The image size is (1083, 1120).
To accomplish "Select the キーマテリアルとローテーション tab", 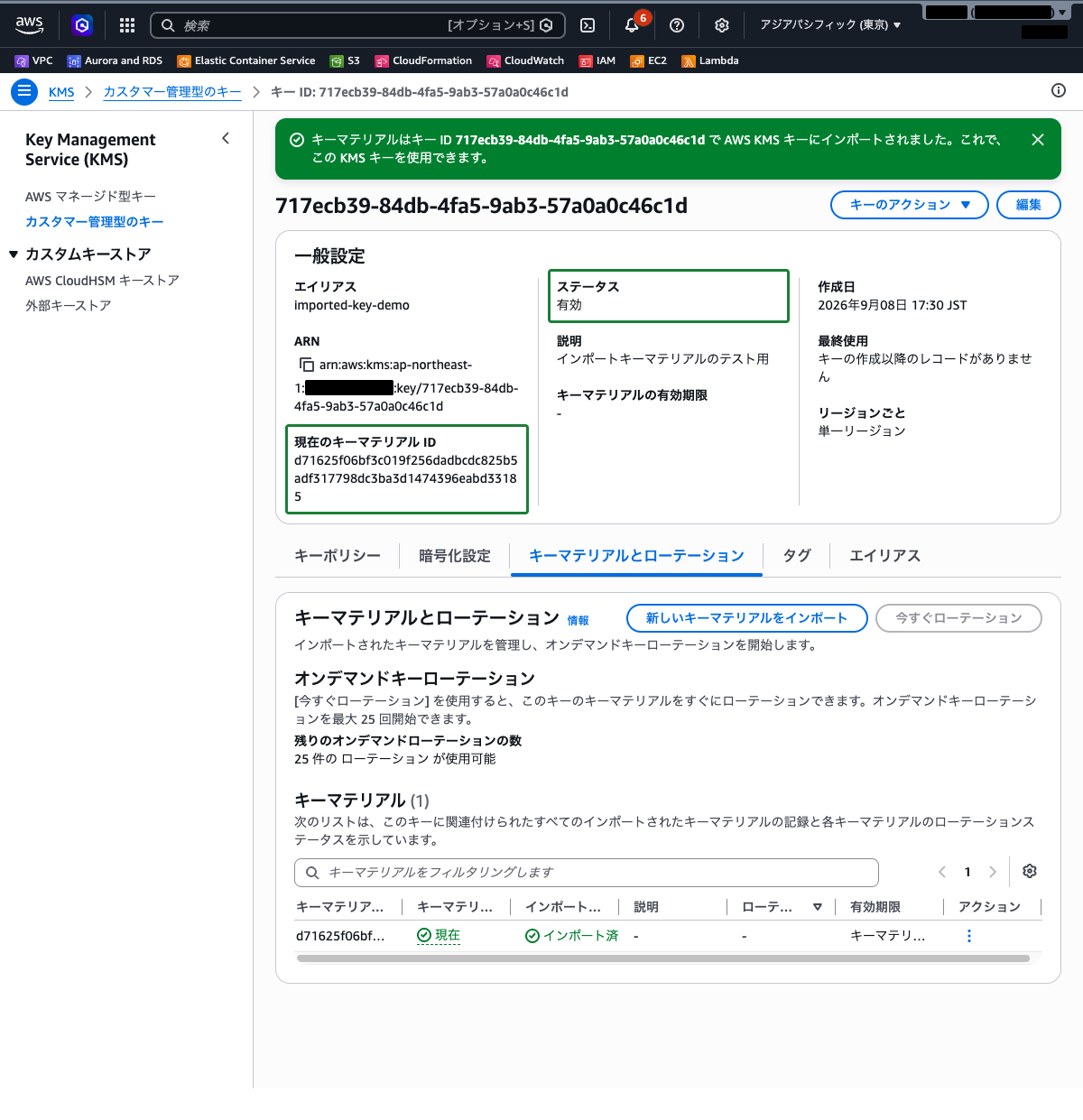I will pos(636,556).
